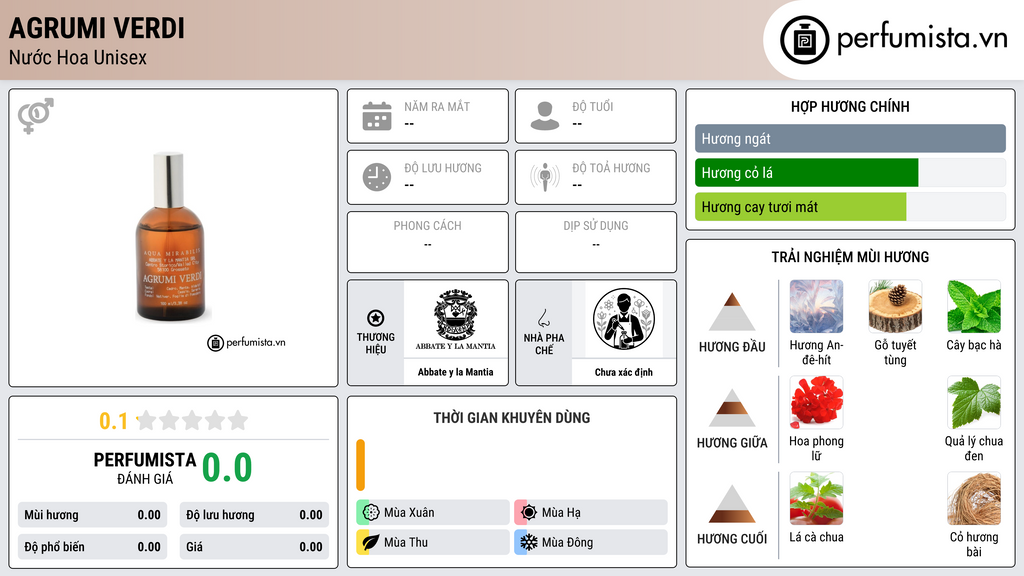This screenshot has width=1024, height=576.
Task: Click the nose icon above Nhà pha chế
Action: pos(543,318)
